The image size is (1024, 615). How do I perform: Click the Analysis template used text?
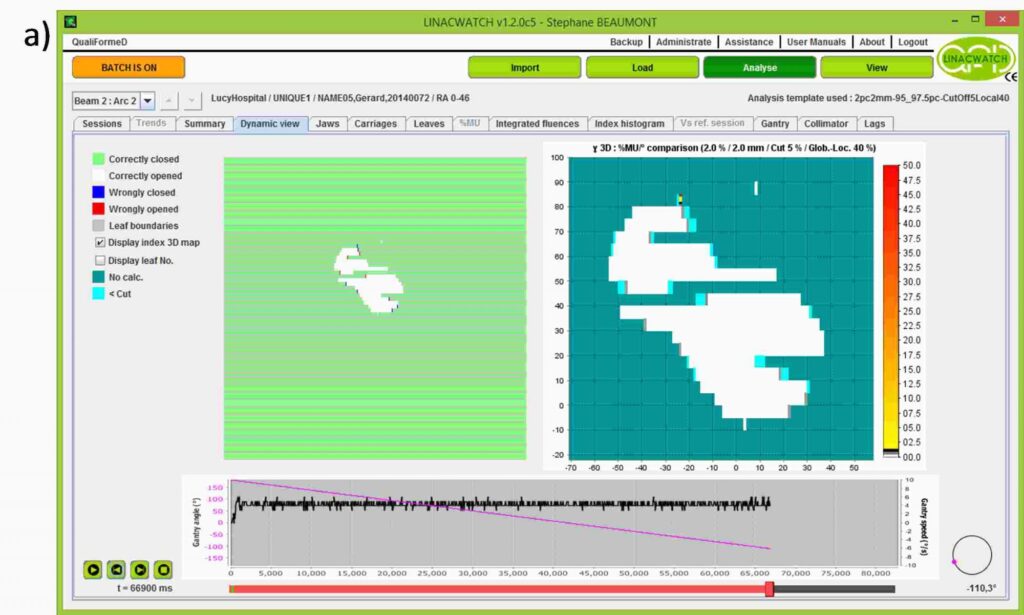[878, 98]
